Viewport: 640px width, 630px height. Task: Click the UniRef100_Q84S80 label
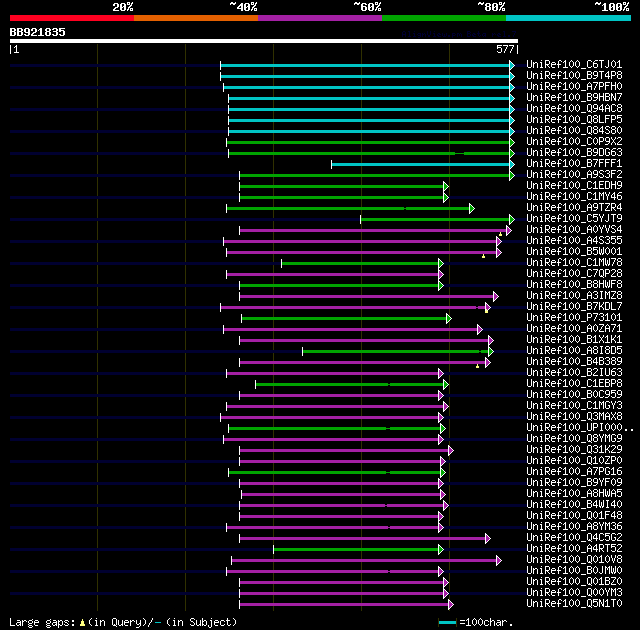point(574,131)
